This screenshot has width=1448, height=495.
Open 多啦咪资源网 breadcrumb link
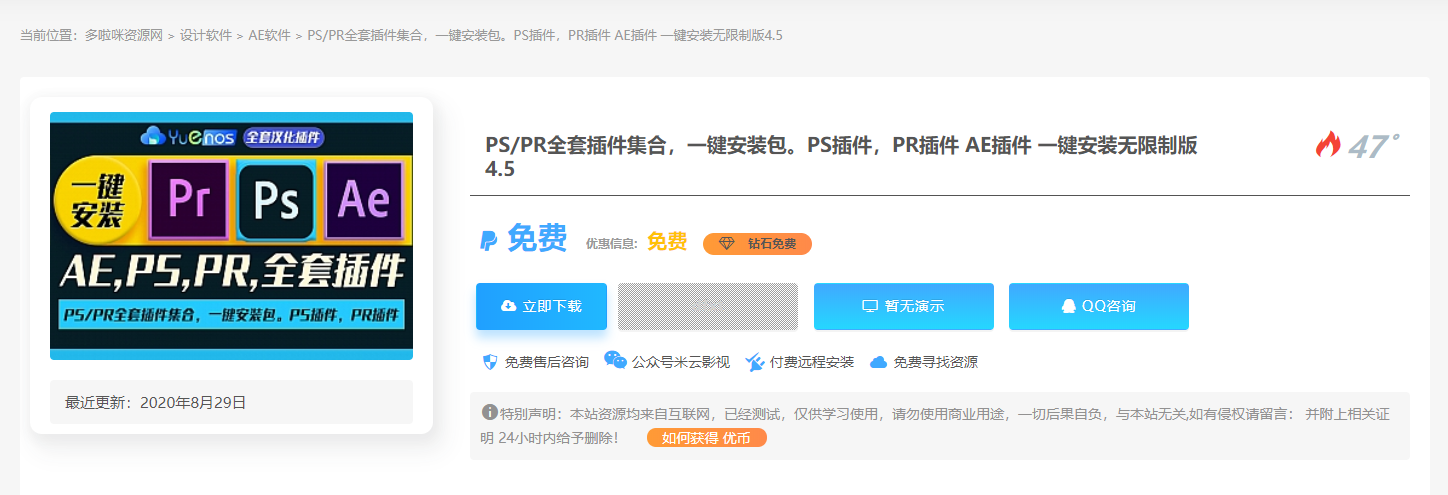point(123,35)
